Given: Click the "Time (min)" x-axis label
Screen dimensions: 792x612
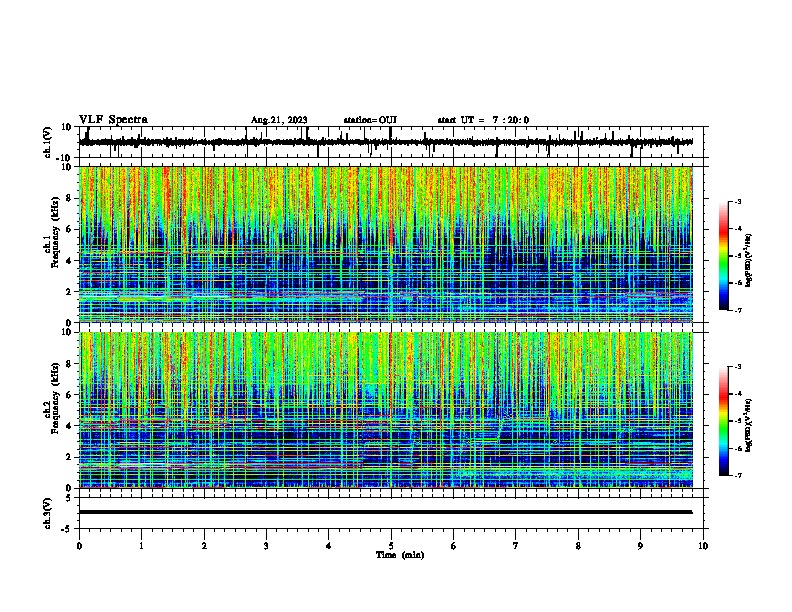Looking at the screenshot, I should point(400,555).
